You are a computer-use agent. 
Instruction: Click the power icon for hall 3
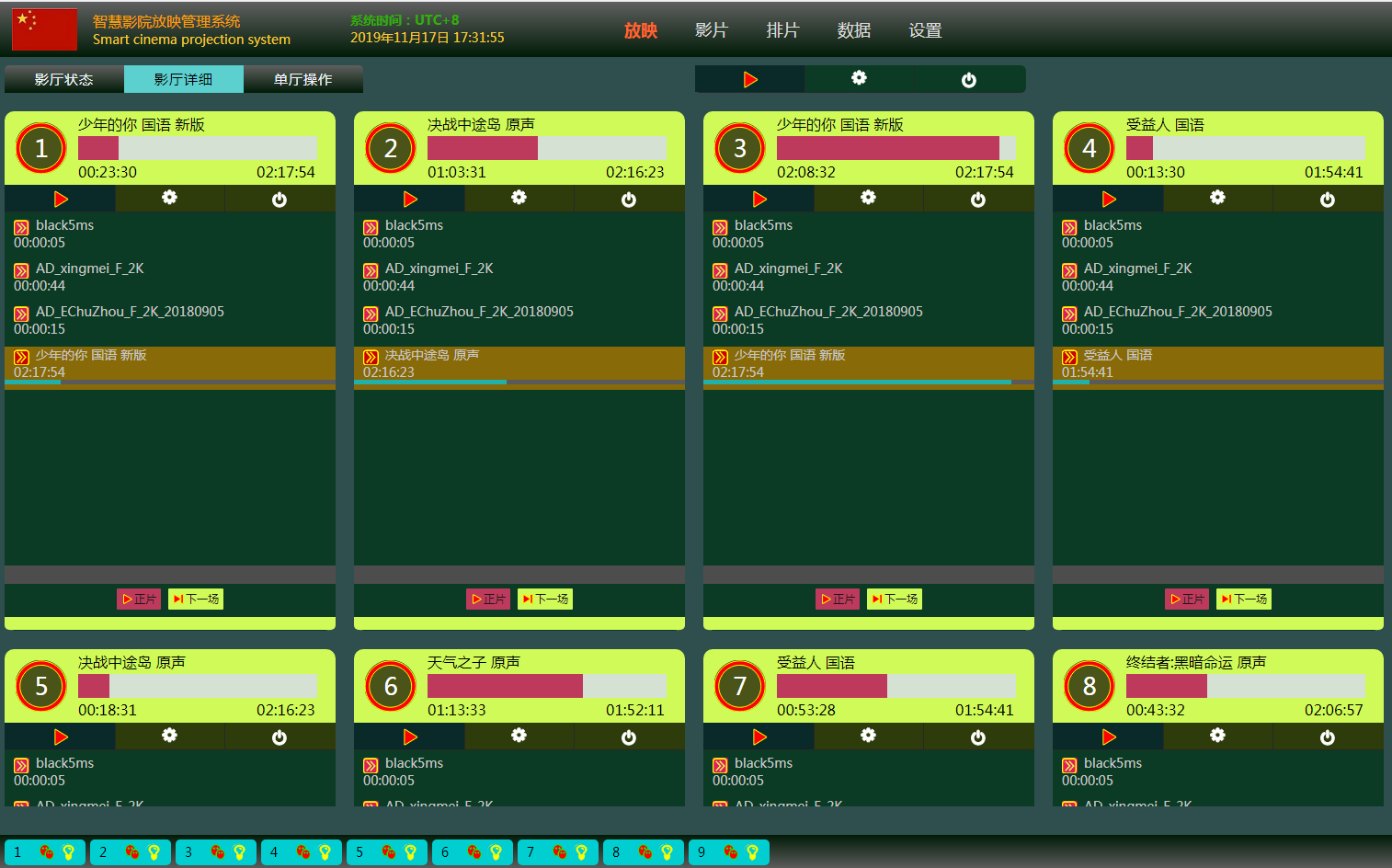tap(978, 200)
